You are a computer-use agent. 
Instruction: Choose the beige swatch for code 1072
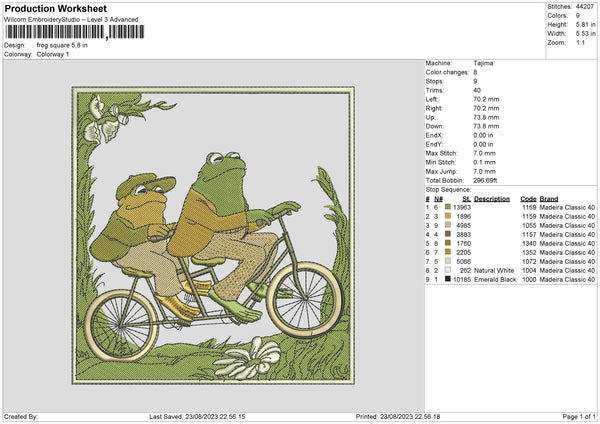click(x=448, y=261)
